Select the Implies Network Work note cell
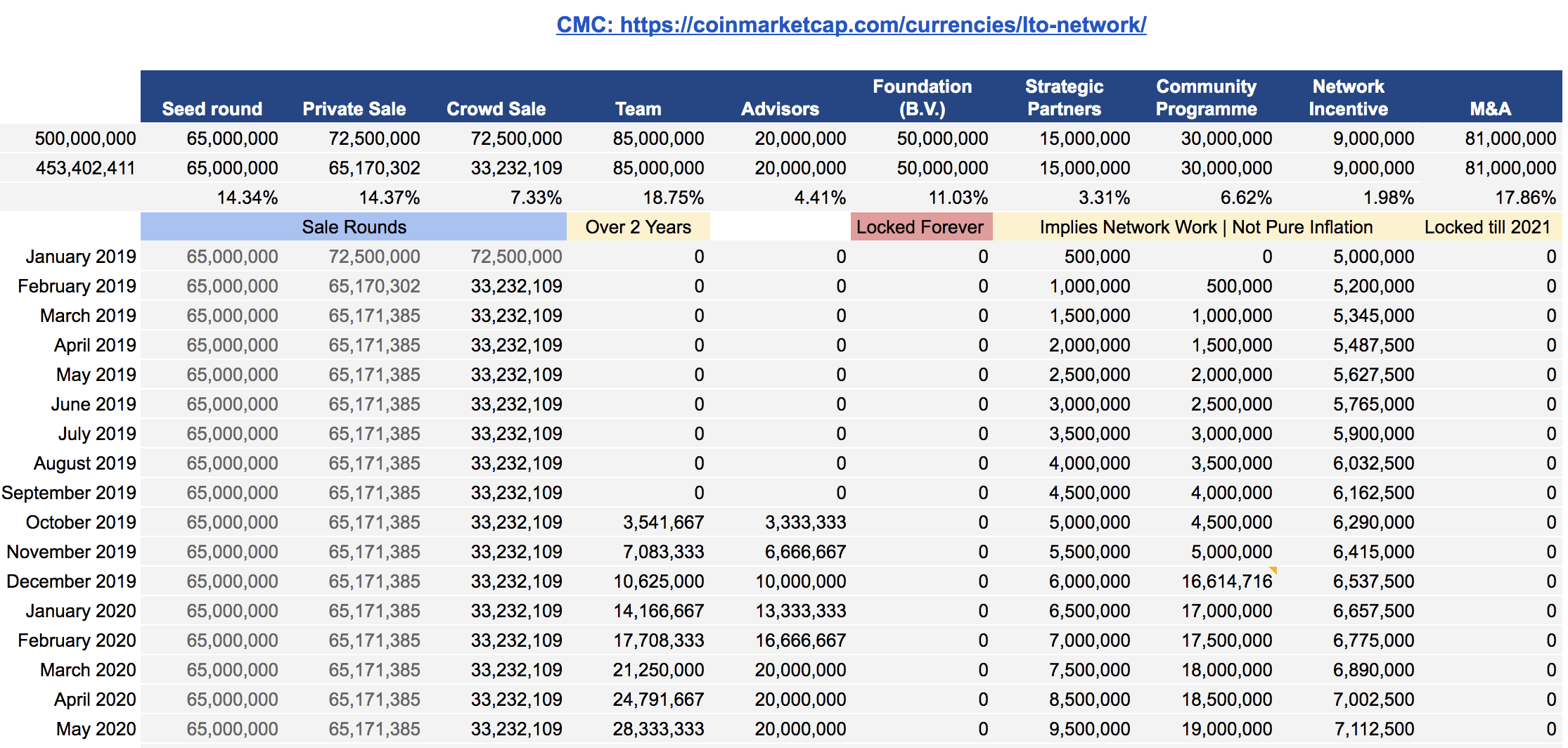Viewport: 1568px width, 748px height. click(x=1207, y=227)
